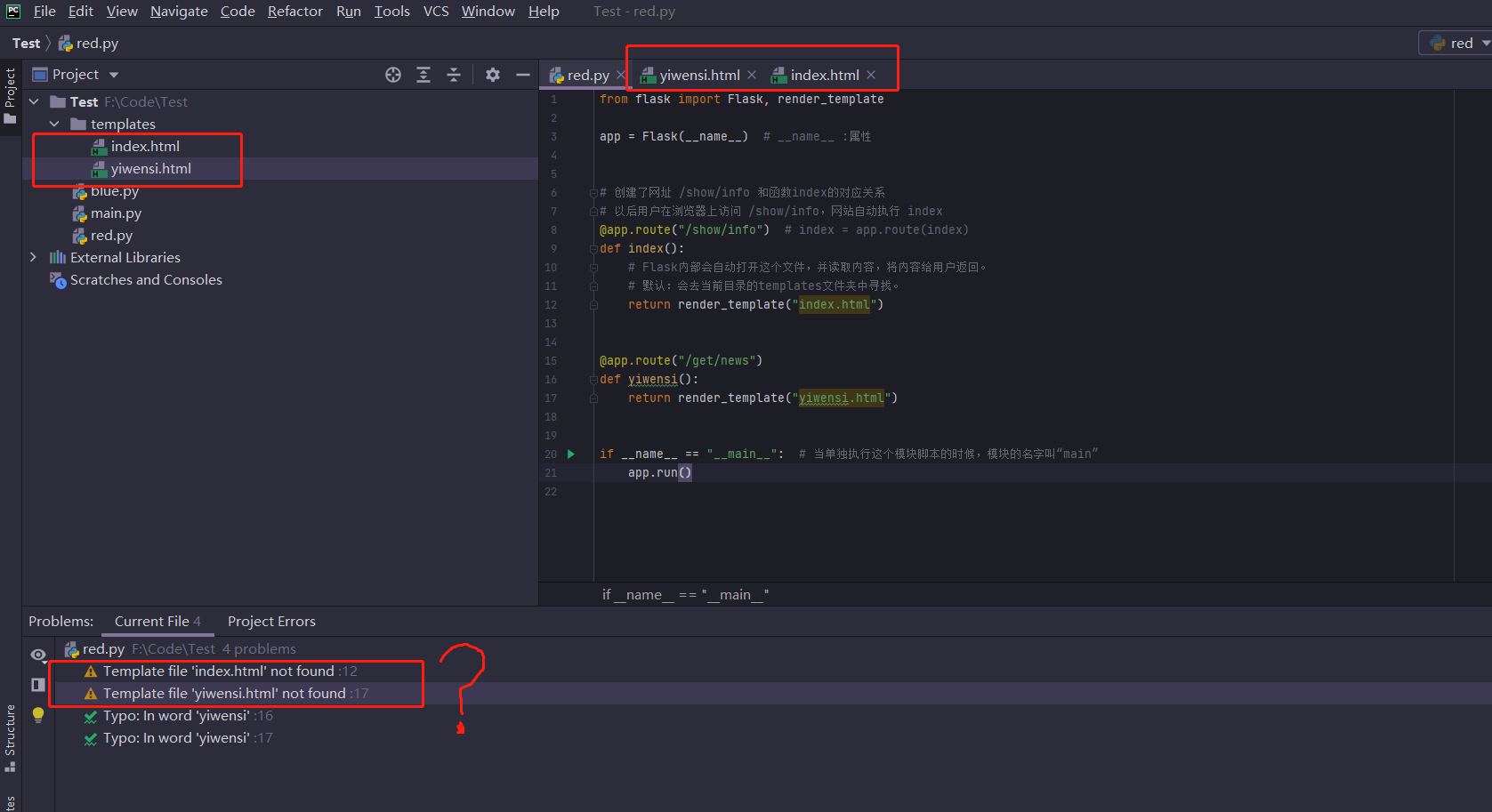This screenshot has width=1492, height=812.
Task: Select blue.py in the project tree
Action: [x=115, y=191]
